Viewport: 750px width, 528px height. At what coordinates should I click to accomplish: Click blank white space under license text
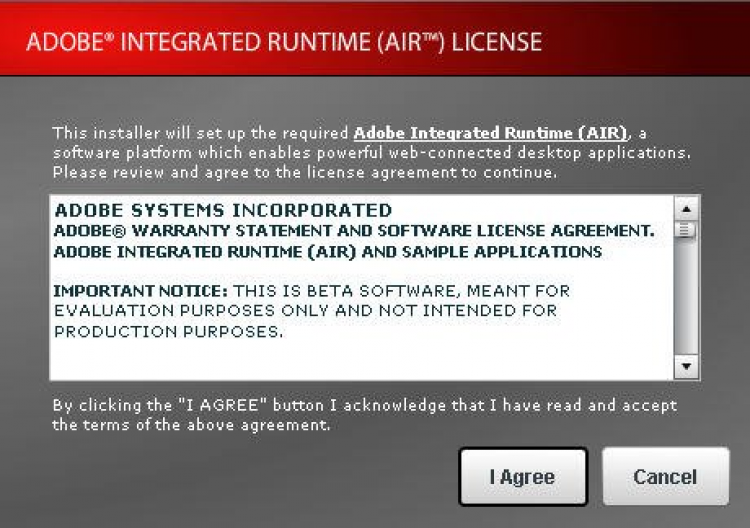[361, 361]
